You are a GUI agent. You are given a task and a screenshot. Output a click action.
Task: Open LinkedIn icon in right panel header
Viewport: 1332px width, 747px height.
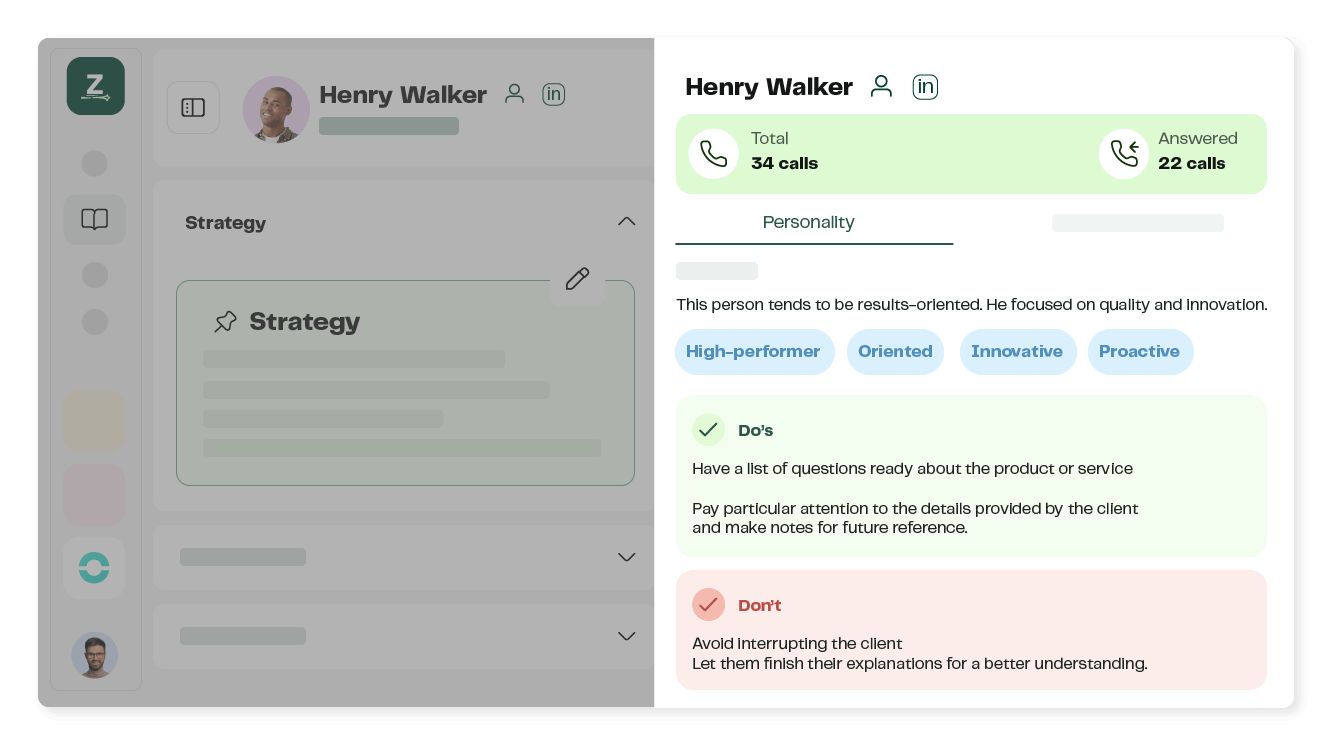pos(925,87)
